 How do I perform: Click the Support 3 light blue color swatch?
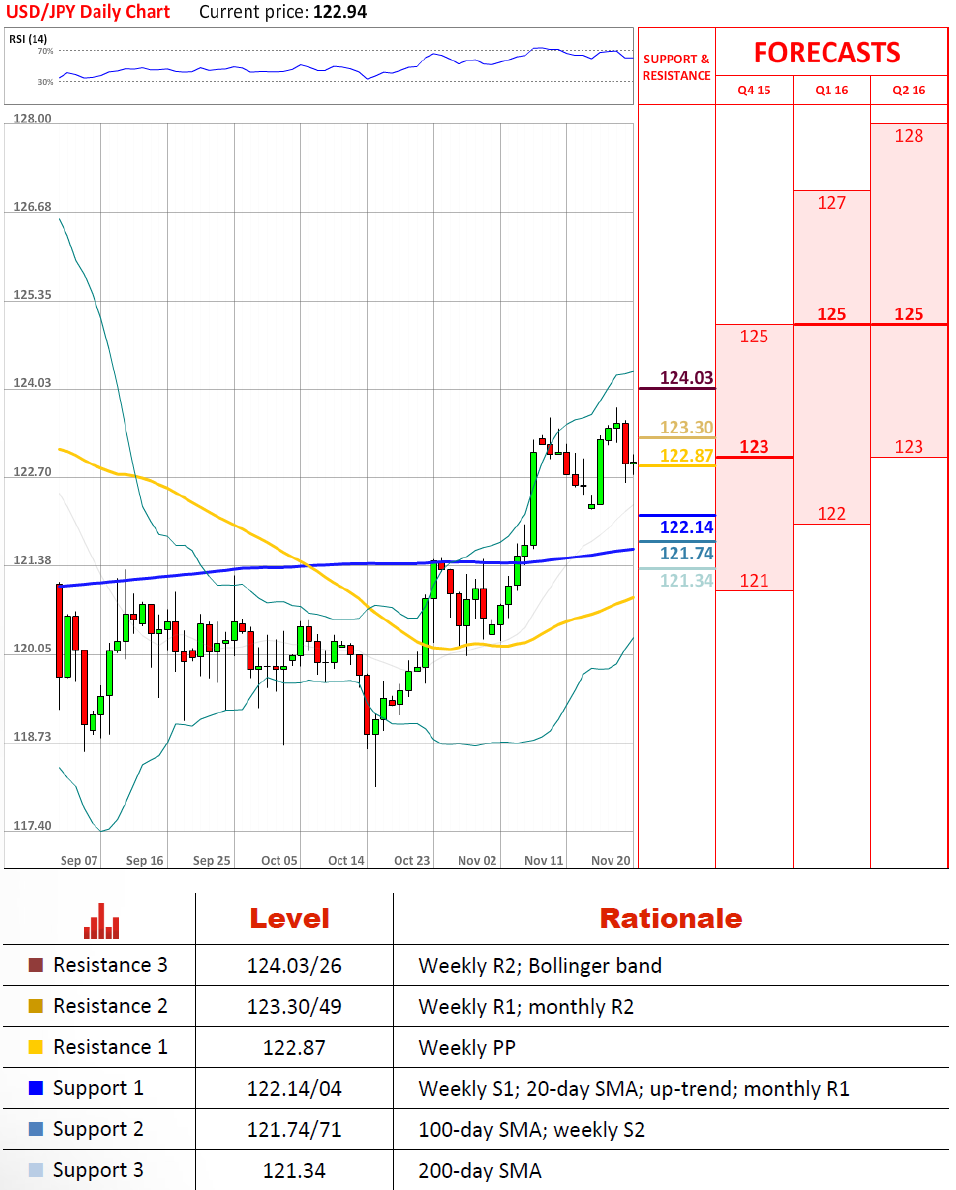pyautogui.click(x=36, y=1170)
